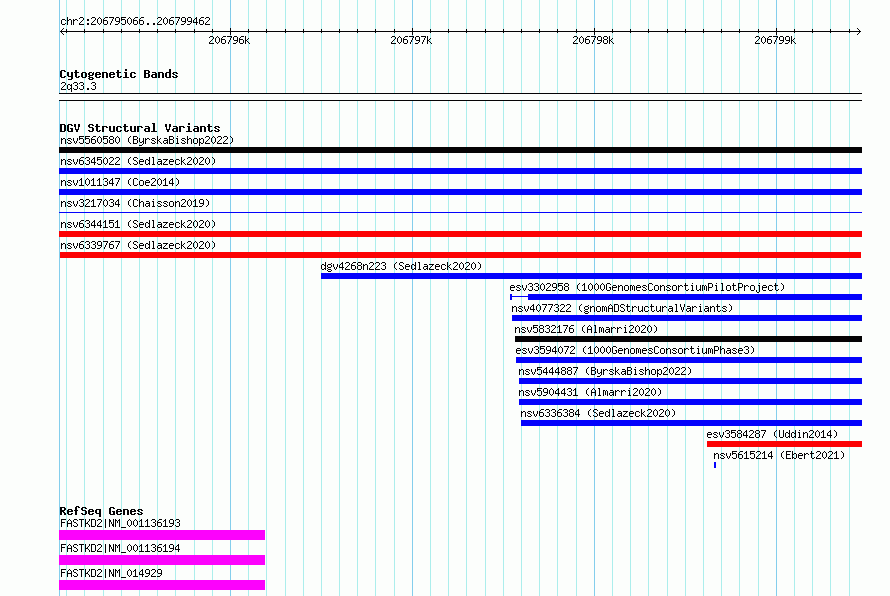Screen dimensions: 890x596
Task: Click the 206796k ruler tick label
Action: (x=229, y=40)
